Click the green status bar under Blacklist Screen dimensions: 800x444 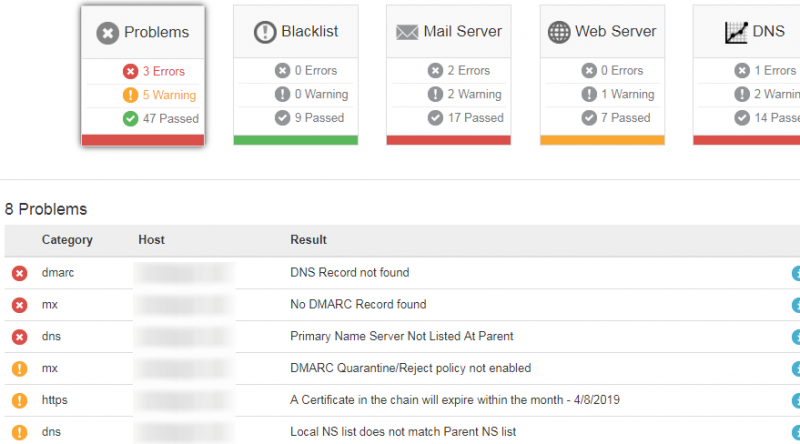[296, 140]
